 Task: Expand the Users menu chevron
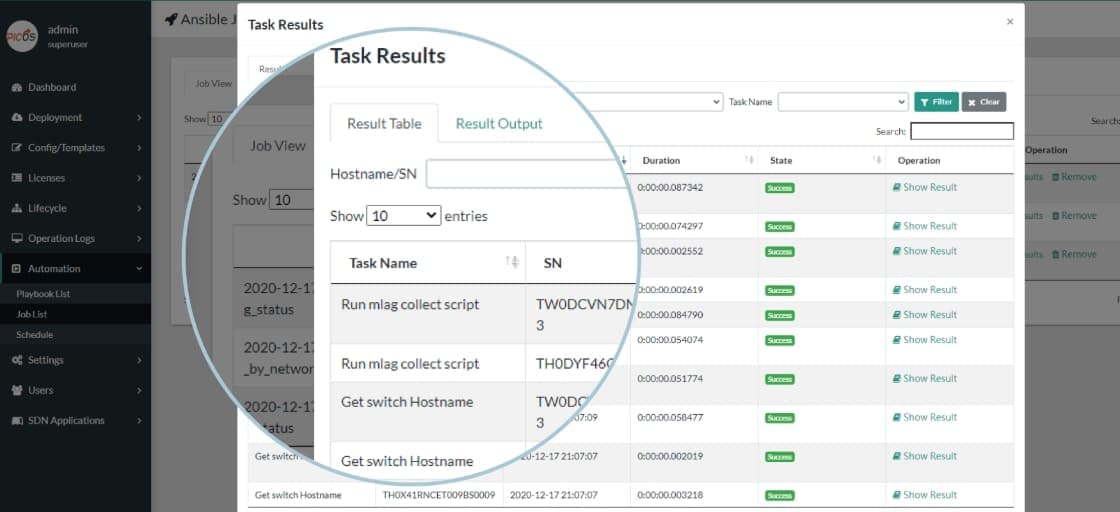tap(139, 390)
